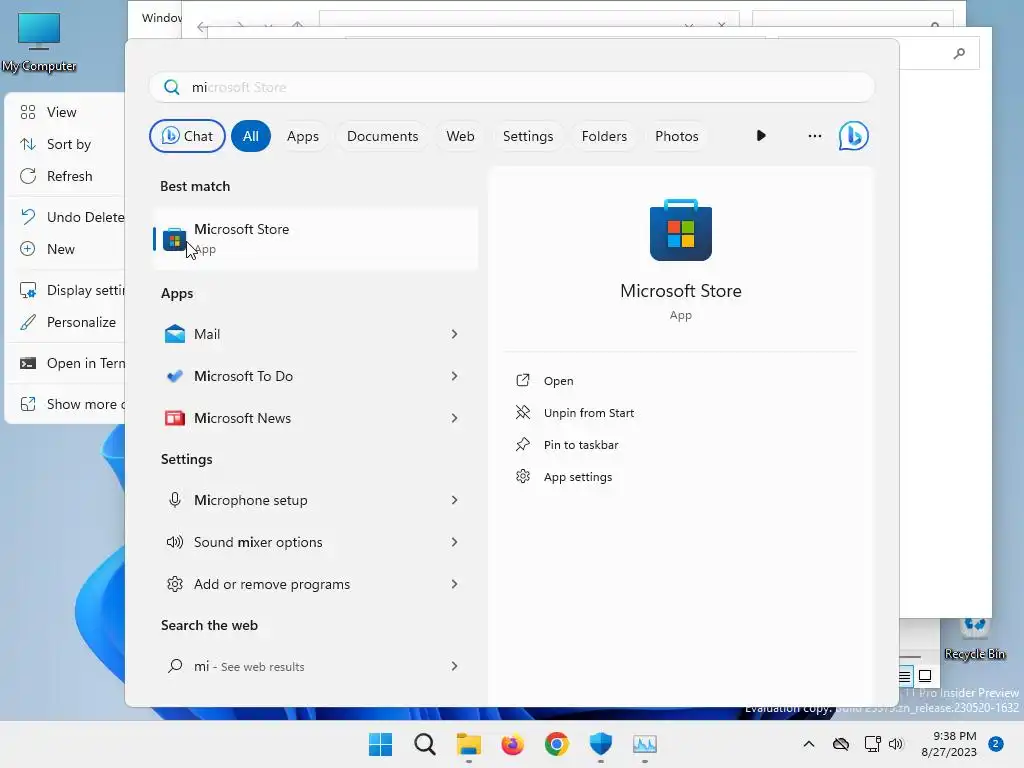This screenshot has height=768, width=1024.
Task: Expand Sound mixer options chevron
Action: (455, 542)
